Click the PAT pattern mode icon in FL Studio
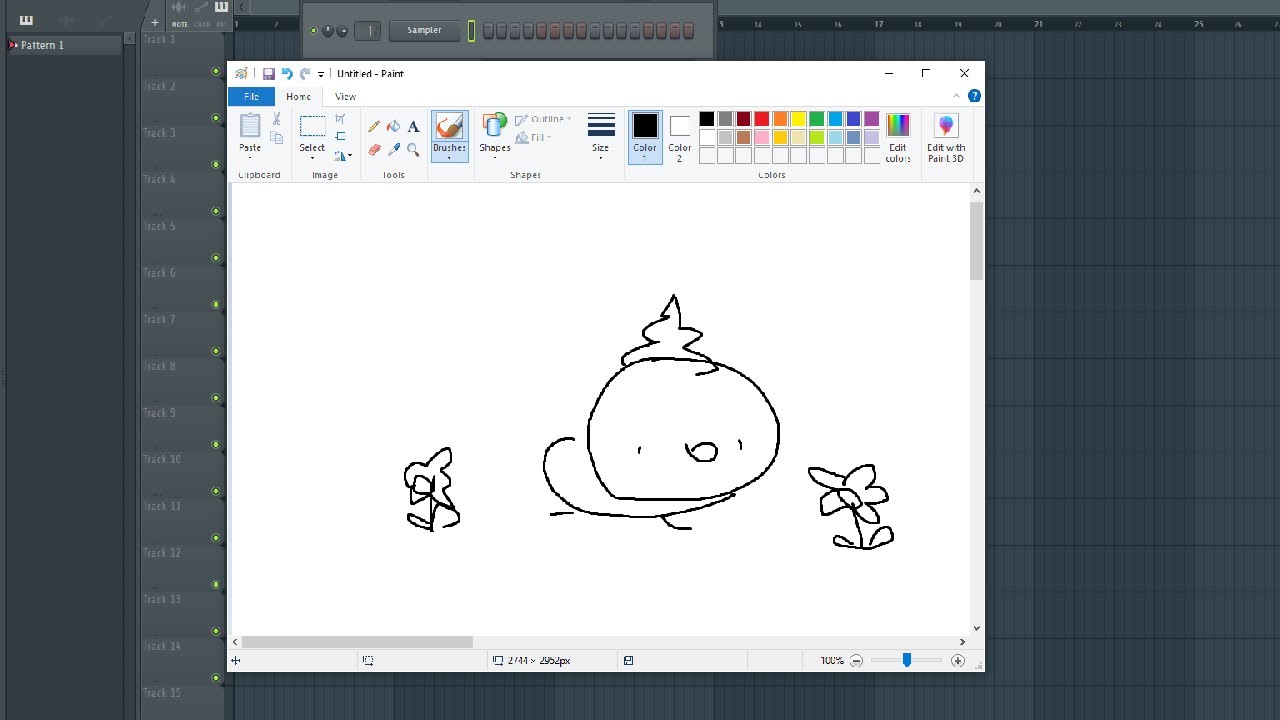 tap(221, 24)
